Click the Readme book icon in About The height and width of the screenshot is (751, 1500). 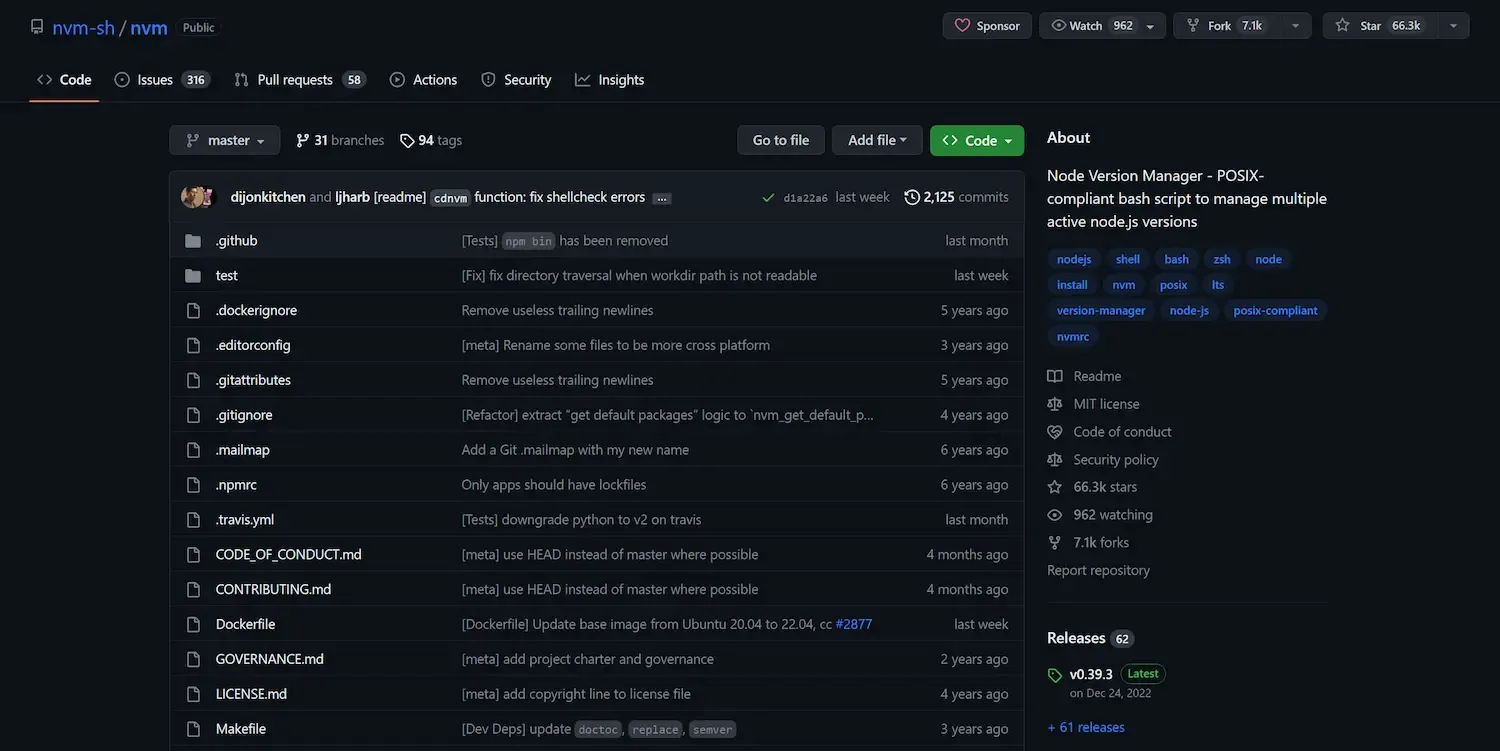1055,376
